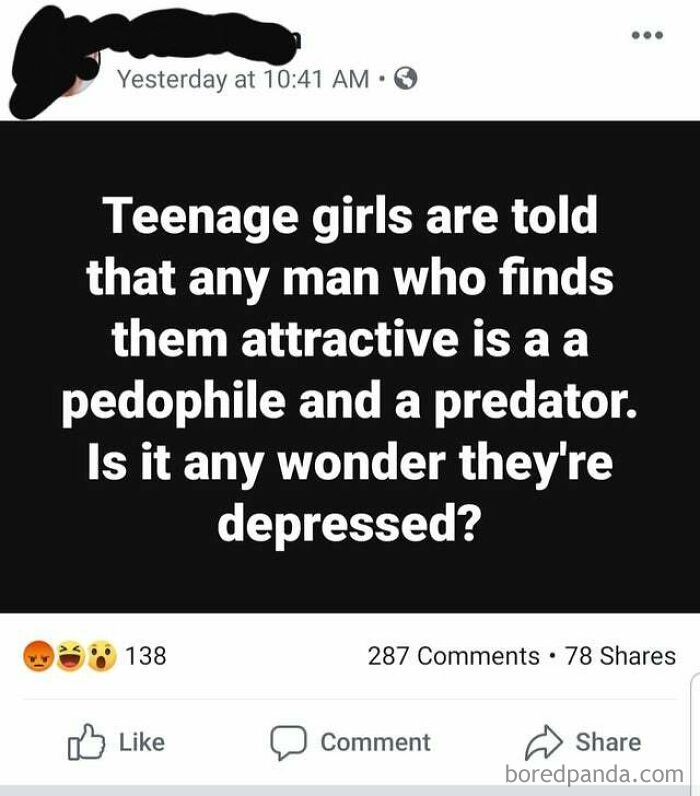Click the Share button label
This screenshot has width=700, height=796.
coord(608,742)
